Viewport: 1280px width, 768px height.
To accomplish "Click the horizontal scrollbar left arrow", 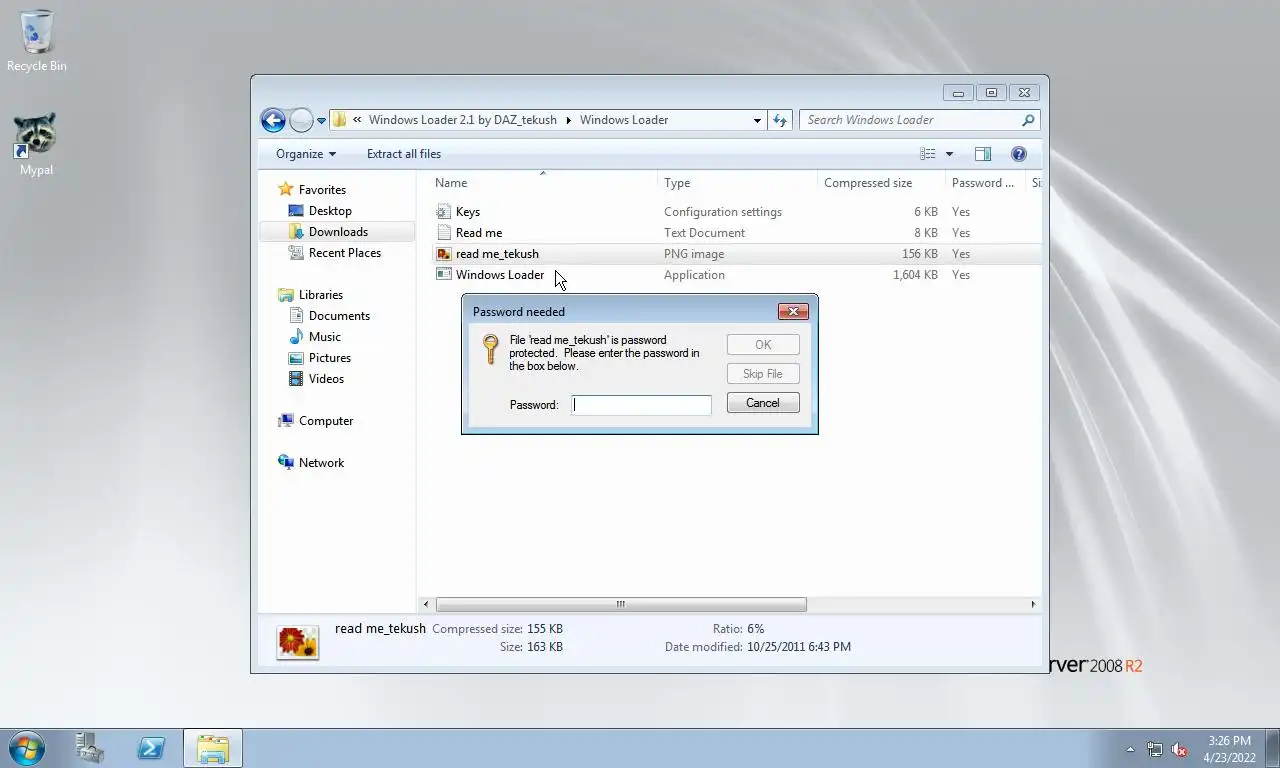I will click(x=427, y=604).
